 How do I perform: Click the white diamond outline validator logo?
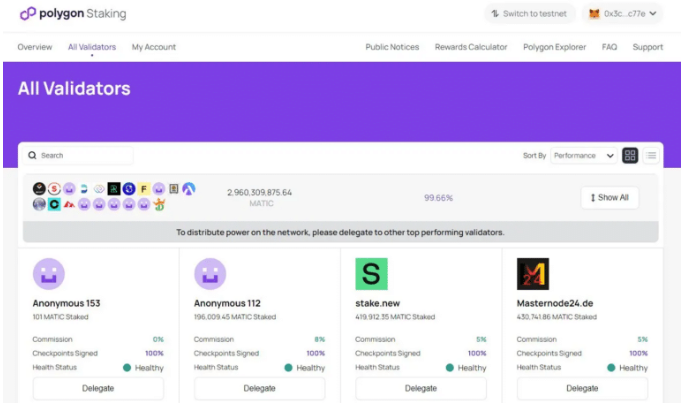[x=99, y=189]
